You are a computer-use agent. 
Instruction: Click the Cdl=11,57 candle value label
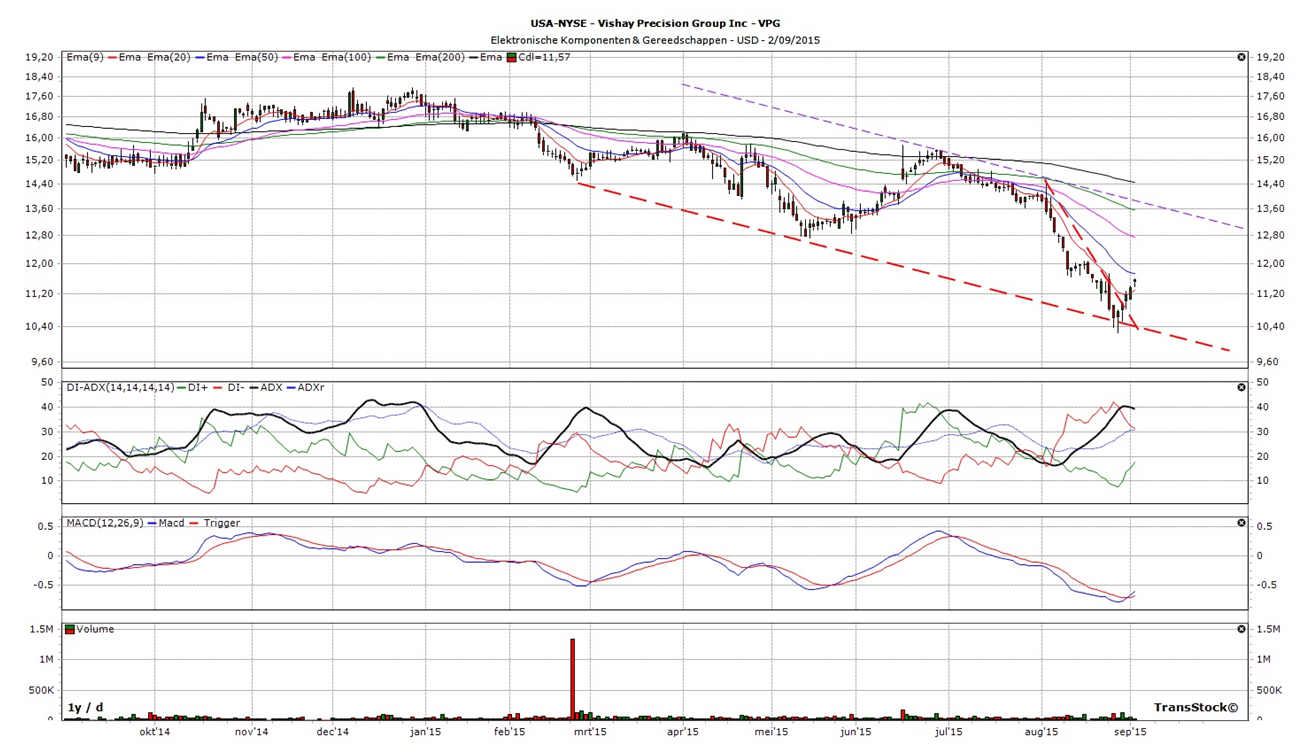pyautogui.click(x=544, y=57)
